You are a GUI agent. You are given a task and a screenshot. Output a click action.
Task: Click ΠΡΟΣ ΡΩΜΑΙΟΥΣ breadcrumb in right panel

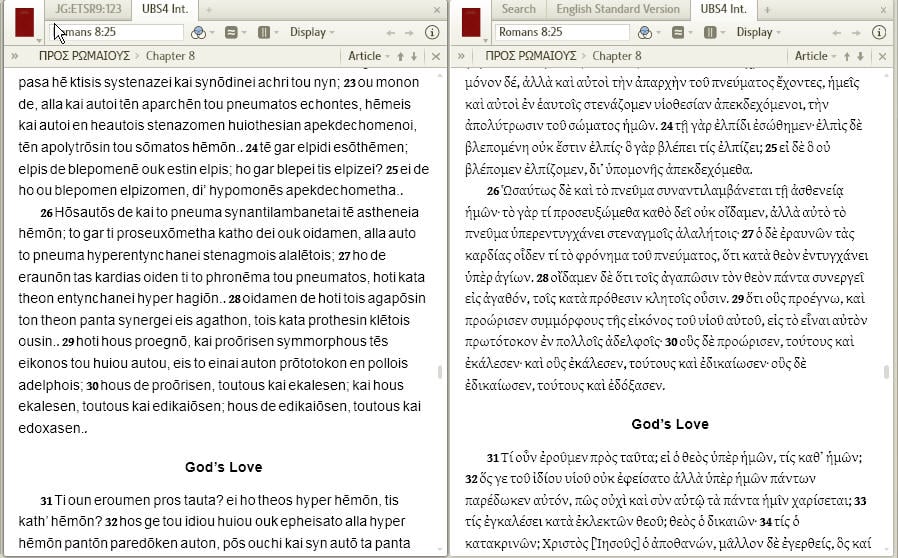pyautogui.click(x=531, y=56)
